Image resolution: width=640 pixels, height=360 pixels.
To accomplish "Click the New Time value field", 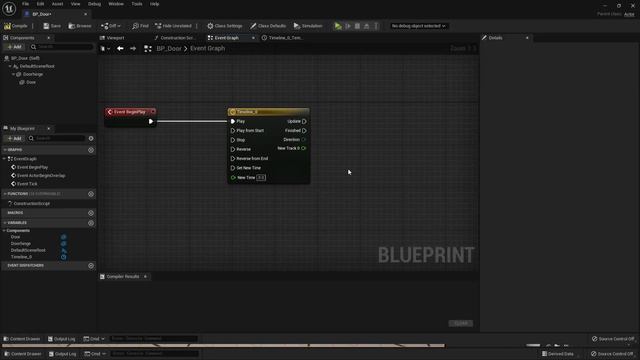I will 261,178.
